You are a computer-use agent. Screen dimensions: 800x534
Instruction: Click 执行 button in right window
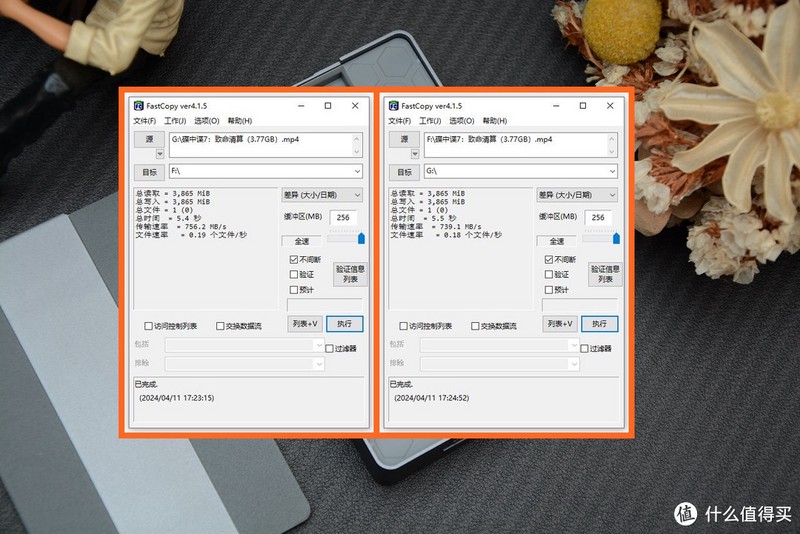tap(599, 324)
